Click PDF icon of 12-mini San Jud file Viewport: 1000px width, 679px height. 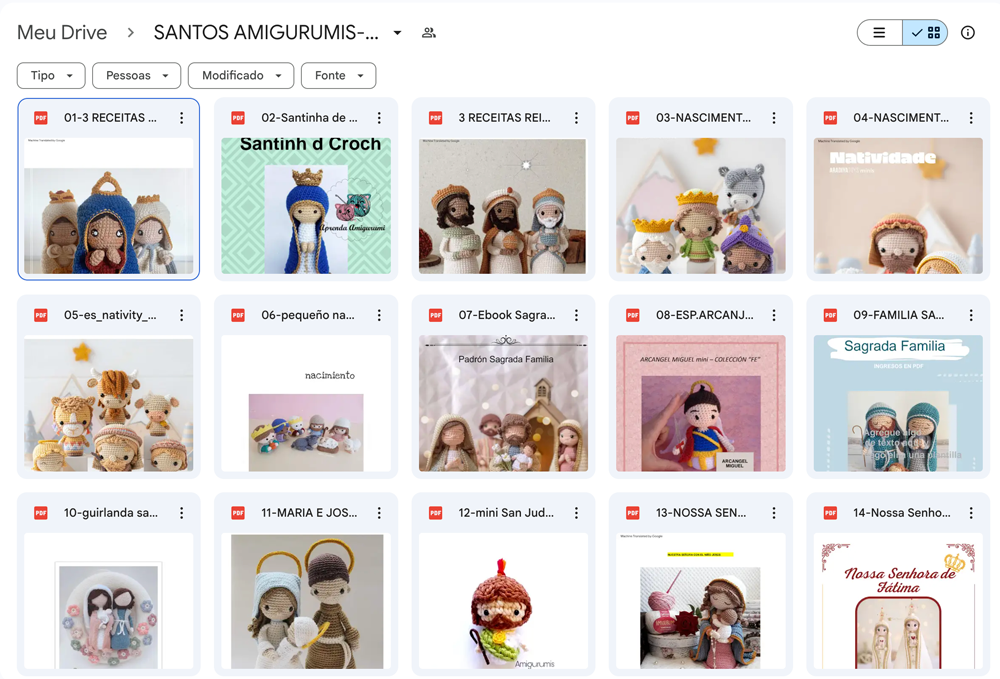tap(436, 513)
